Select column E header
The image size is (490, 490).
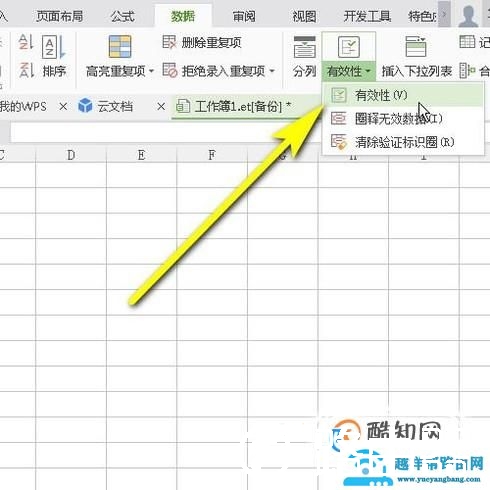pos(141,155)
